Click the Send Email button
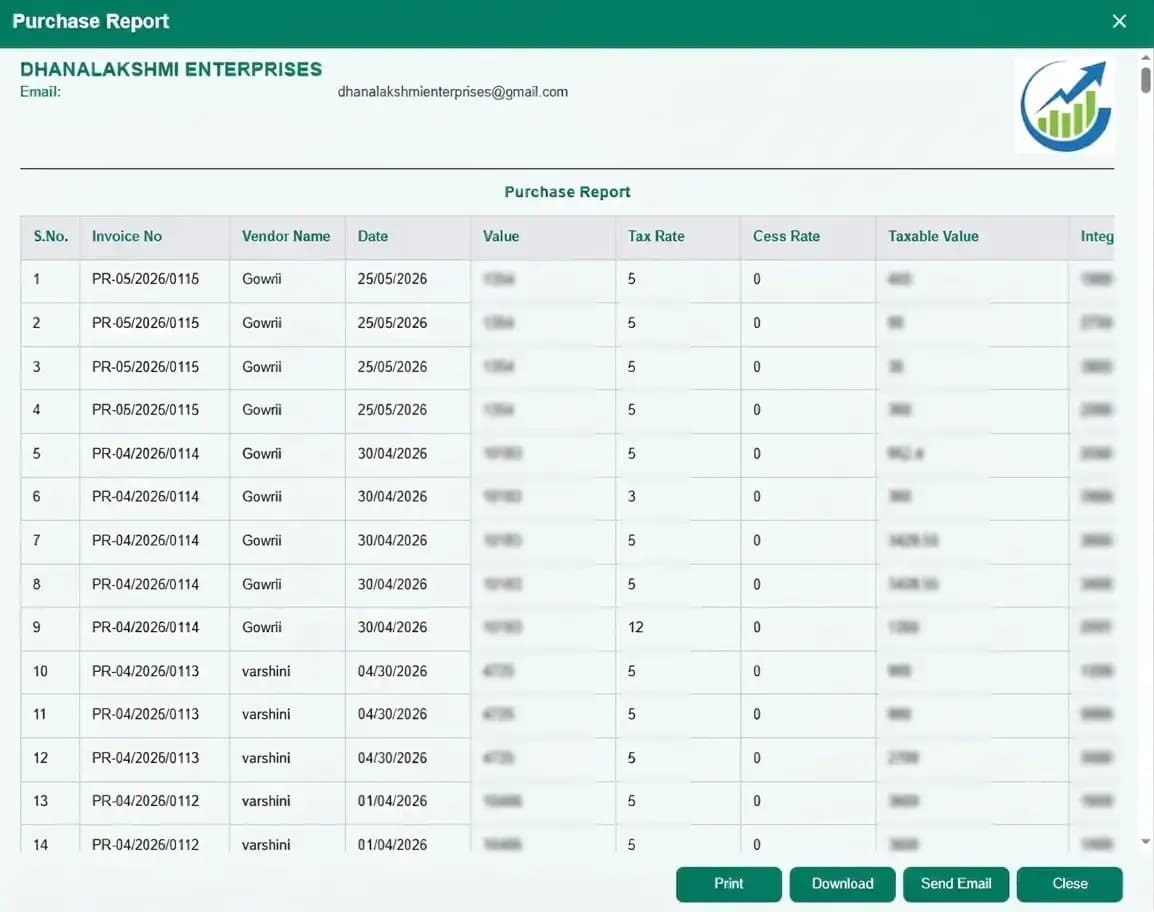Image resolution: width=1154 pixels, height=912 pixels. (x=956, y=883)
